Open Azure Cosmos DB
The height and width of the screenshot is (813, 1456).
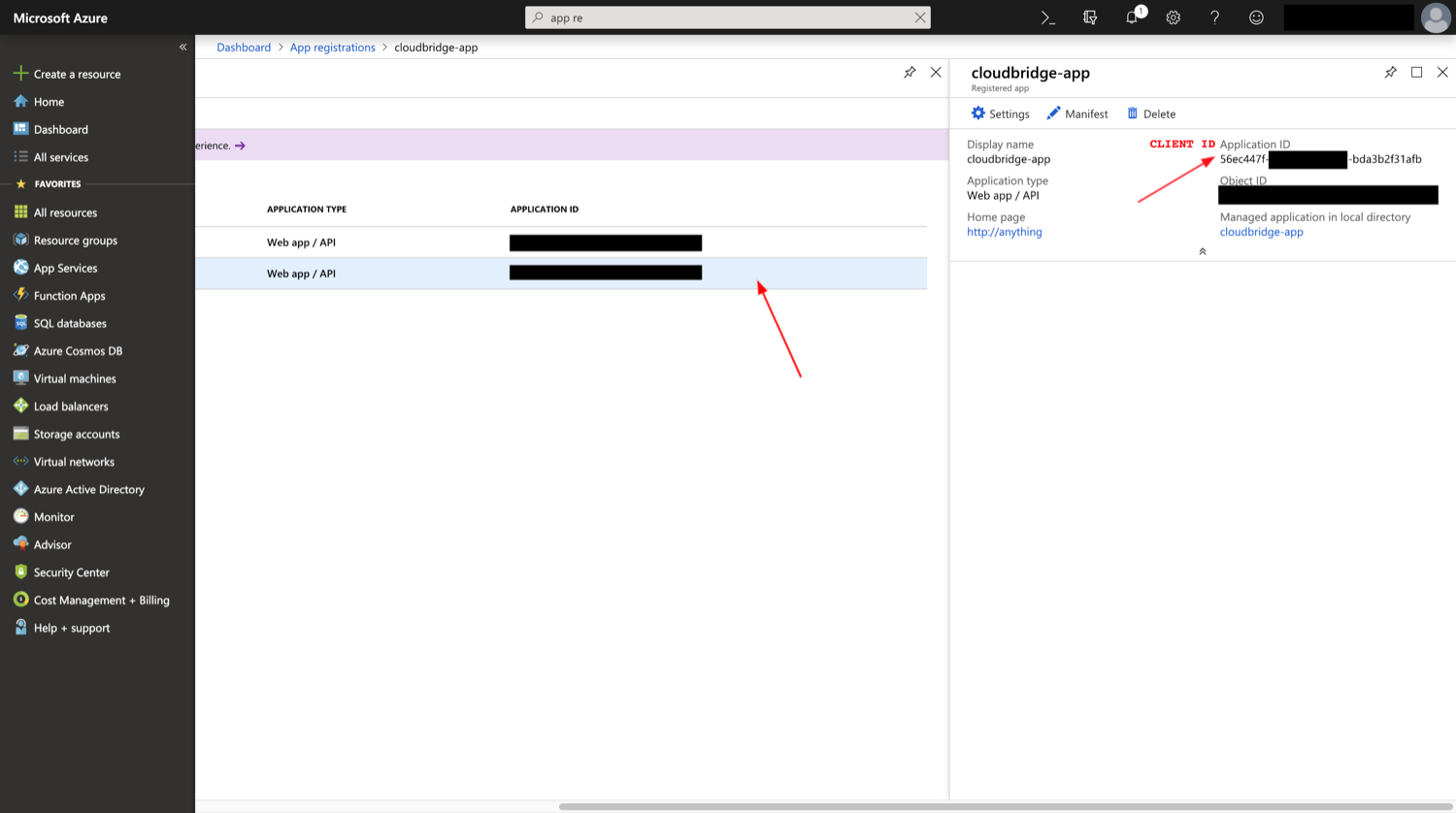pos(68,351)
